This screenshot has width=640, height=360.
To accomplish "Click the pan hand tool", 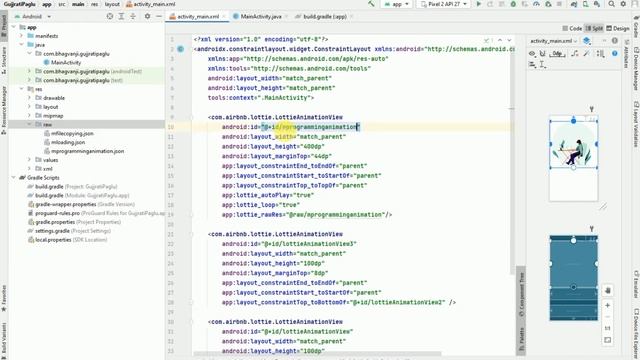I will (608, 290).
